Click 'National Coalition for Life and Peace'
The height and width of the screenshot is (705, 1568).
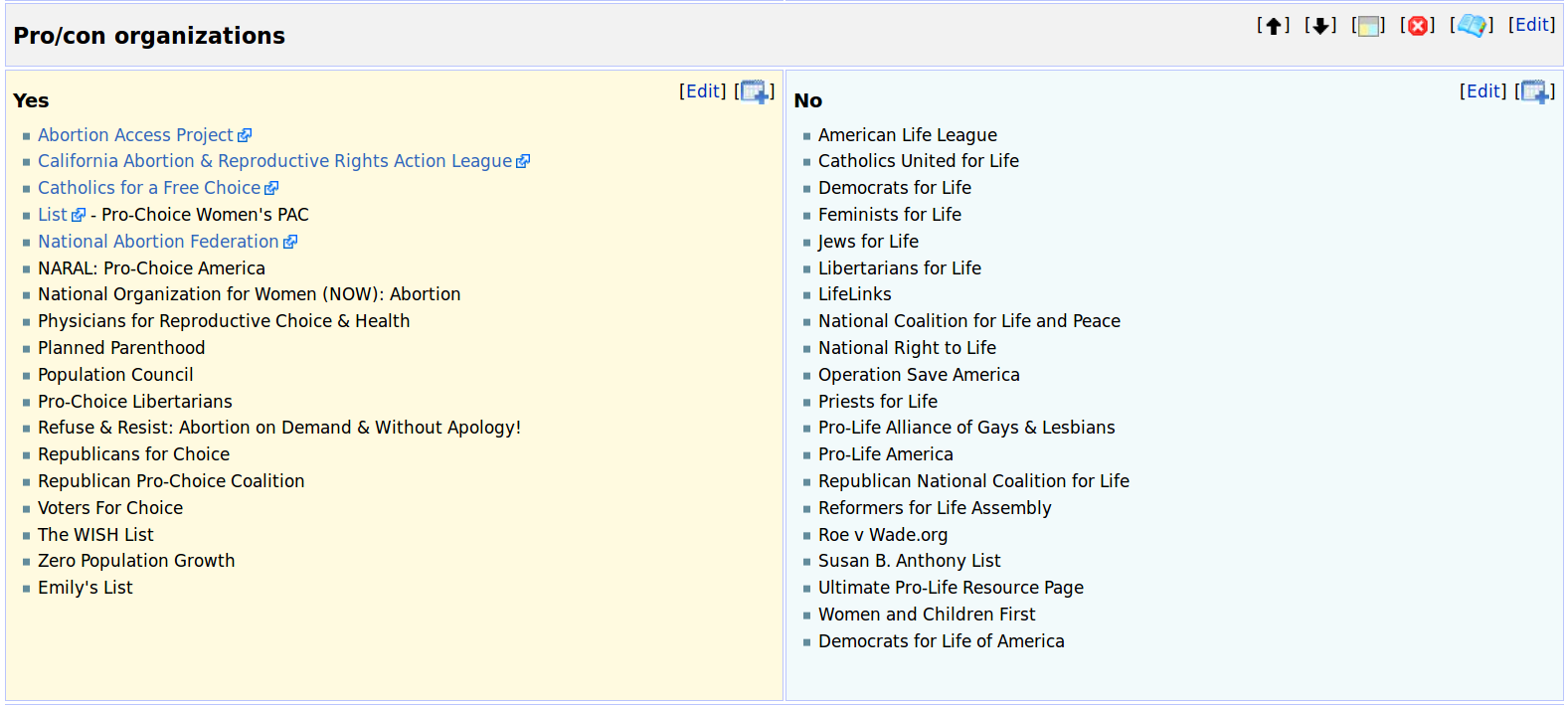(x=969, y=321)
